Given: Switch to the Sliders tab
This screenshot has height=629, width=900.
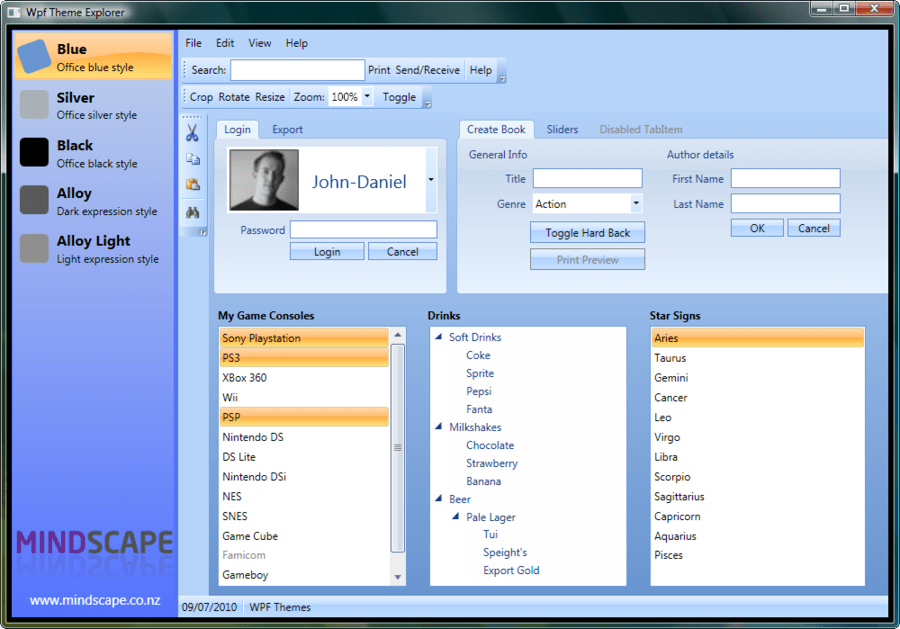Looking at the screenshot, I should [562, 130].
